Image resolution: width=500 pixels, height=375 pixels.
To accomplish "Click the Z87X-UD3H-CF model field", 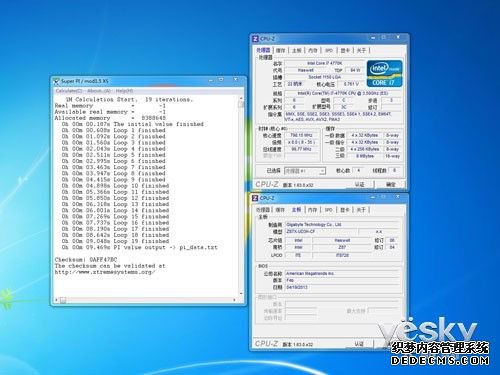I will [x=321, y=232].
